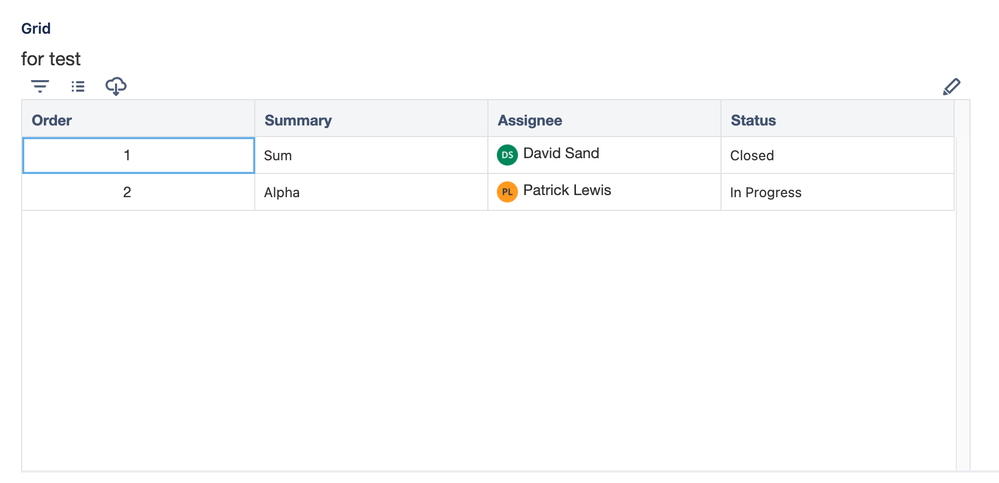Screen dimensions: 999x483
Task: Select the 'In Progress' status cell
Action: tap(837, 192)
